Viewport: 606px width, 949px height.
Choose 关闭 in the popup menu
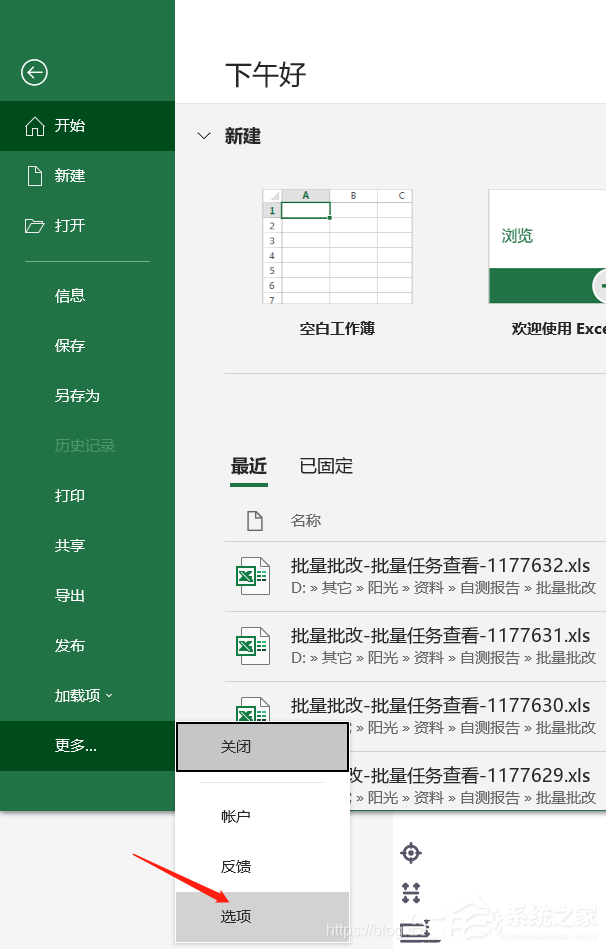point(237,747)
